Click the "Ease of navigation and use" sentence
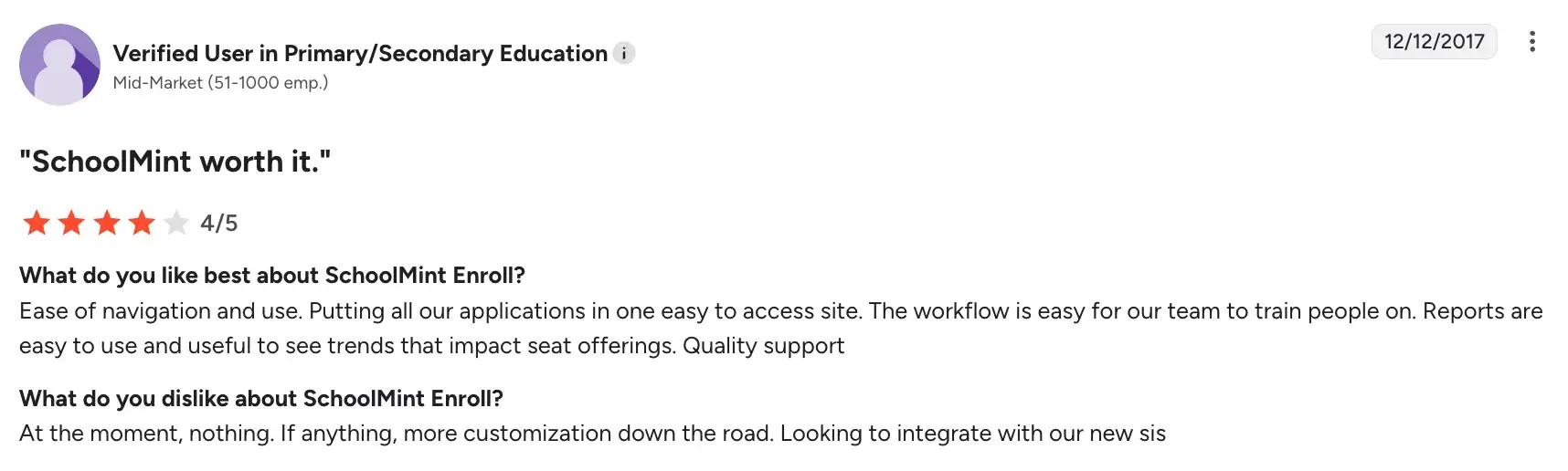 (x=160, y=311)
